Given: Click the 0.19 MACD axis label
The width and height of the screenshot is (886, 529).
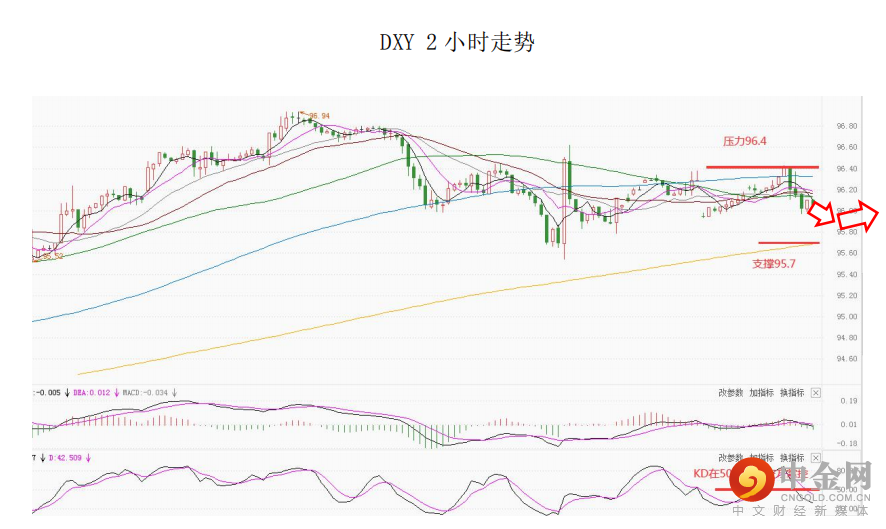Looking at the screenshot, I should coord(849,401).
